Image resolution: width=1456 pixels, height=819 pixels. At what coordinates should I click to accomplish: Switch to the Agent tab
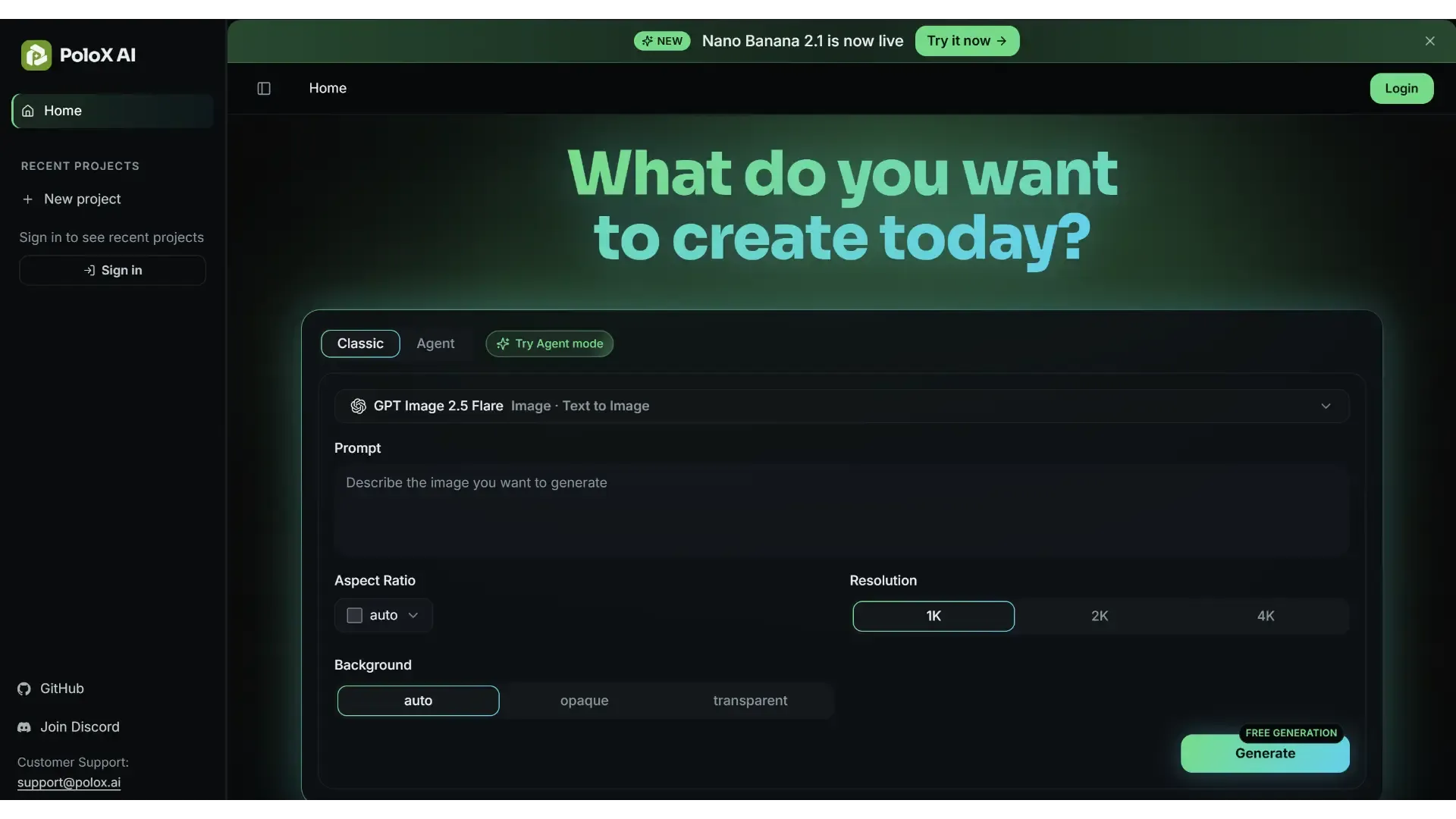pyautogui.click(x=435, y=344)
